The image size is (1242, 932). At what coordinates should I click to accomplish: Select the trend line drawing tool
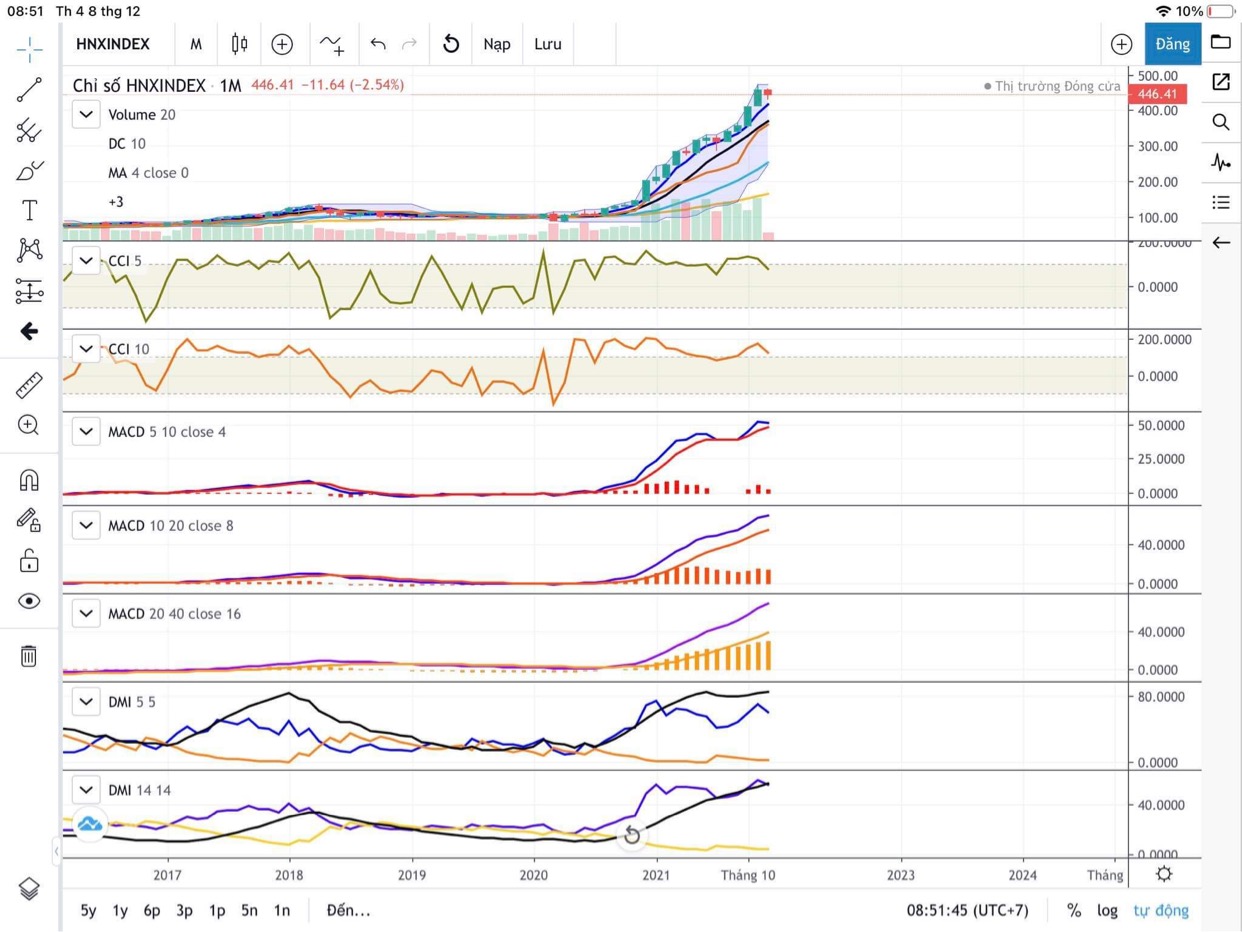pos(29,90)
